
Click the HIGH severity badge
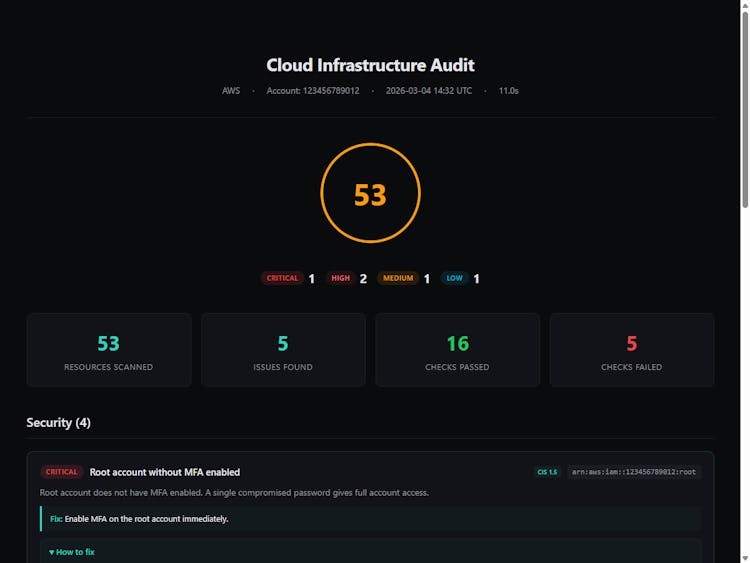coord(341,278)
